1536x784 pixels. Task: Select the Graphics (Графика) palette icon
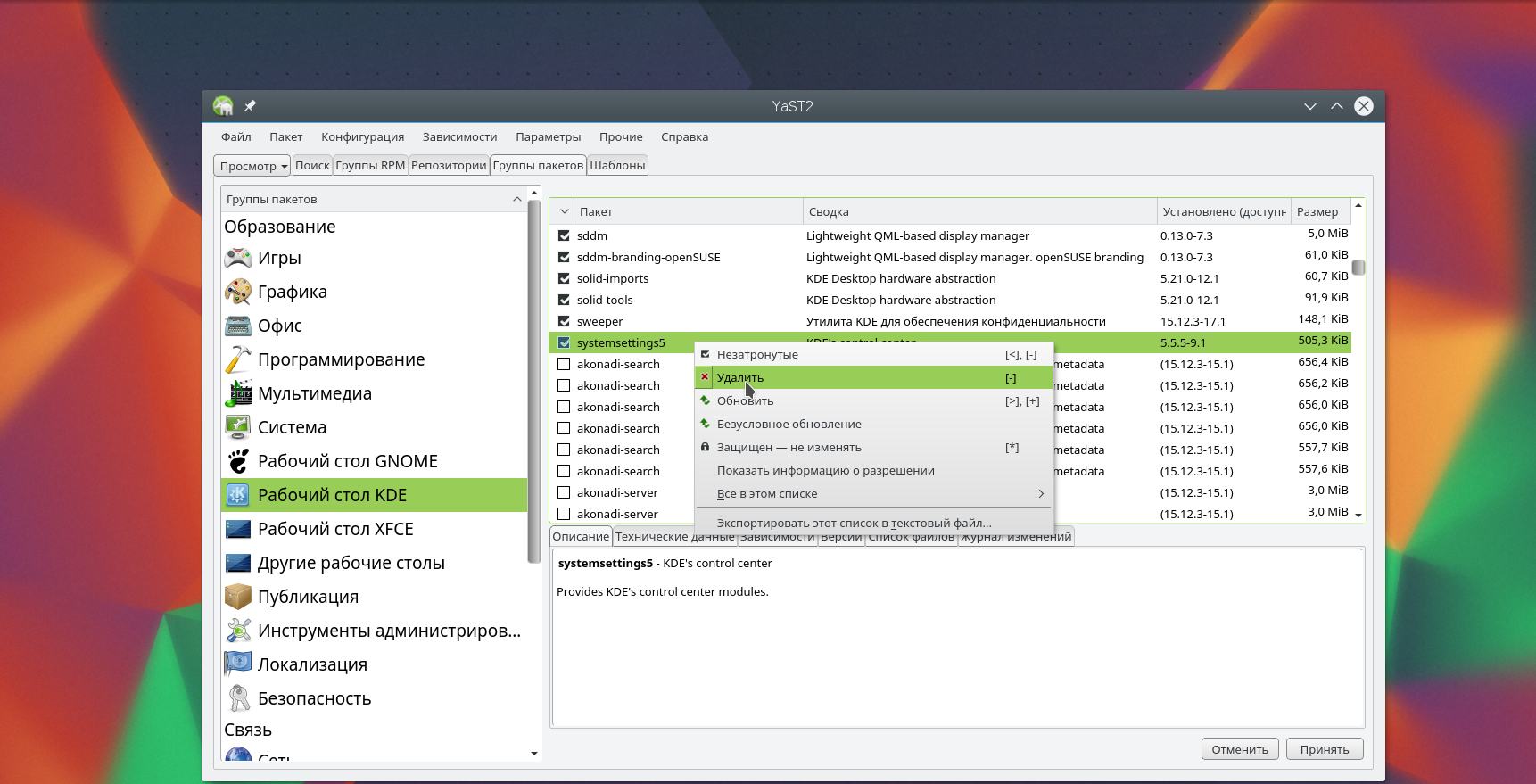pyautogui.click(x=238, y=292)
